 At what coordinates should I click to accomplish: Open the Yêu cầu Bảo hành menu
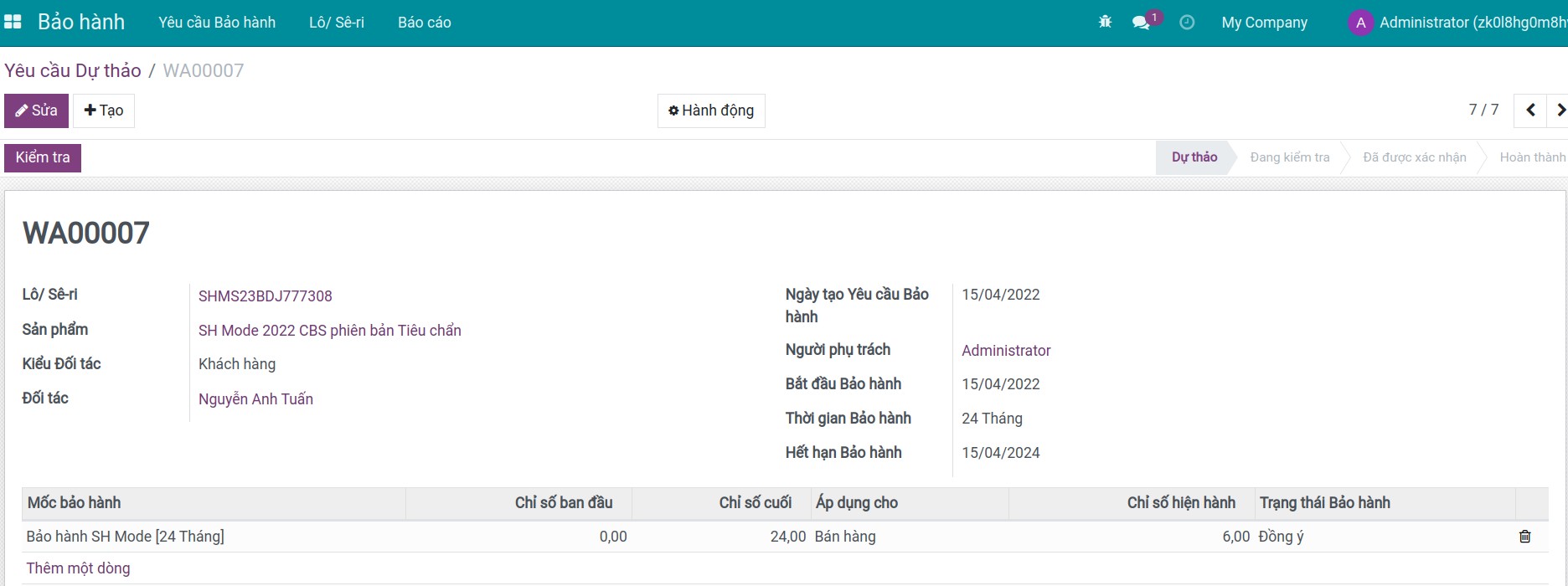[217, 23]
